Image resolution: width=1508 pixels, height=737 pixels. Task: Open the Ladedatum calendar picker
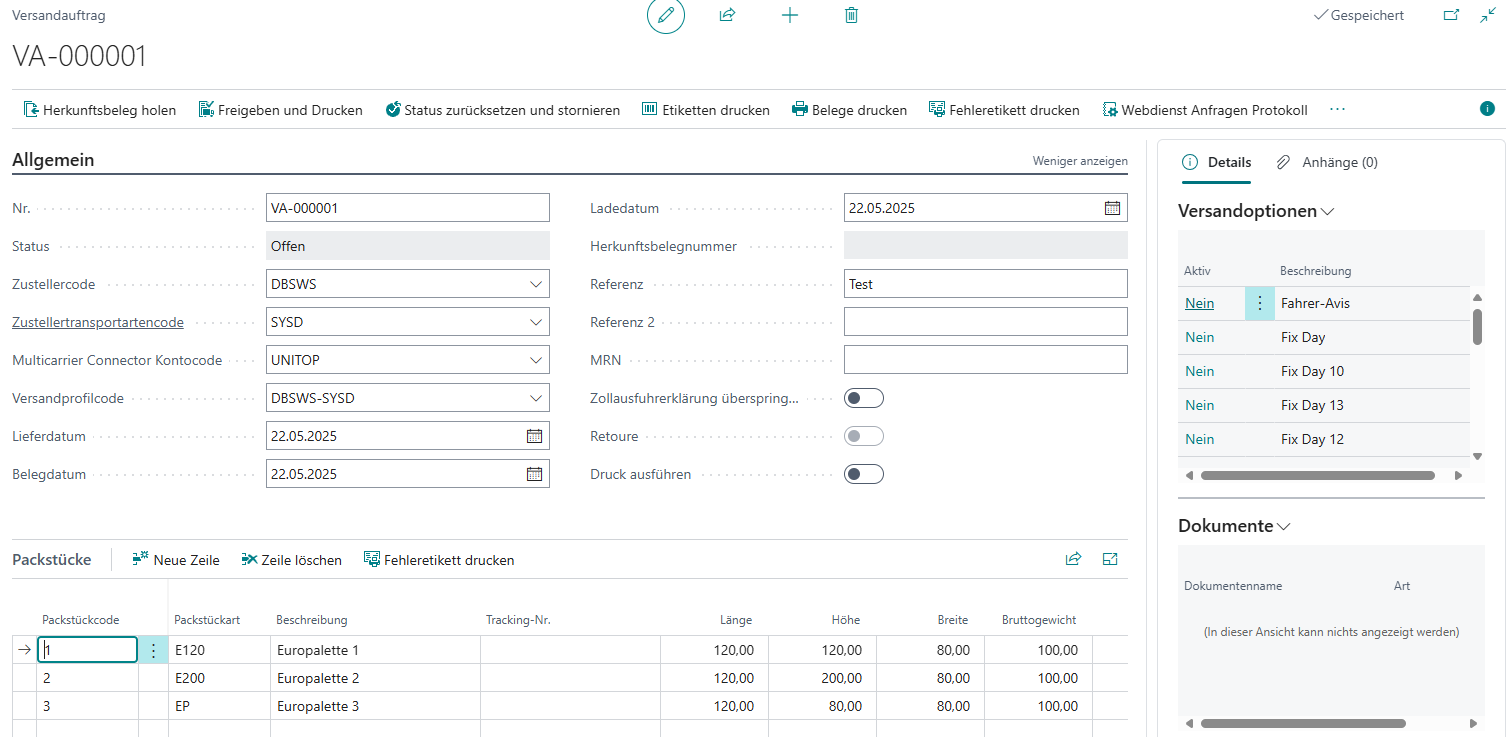point(1112,208)
